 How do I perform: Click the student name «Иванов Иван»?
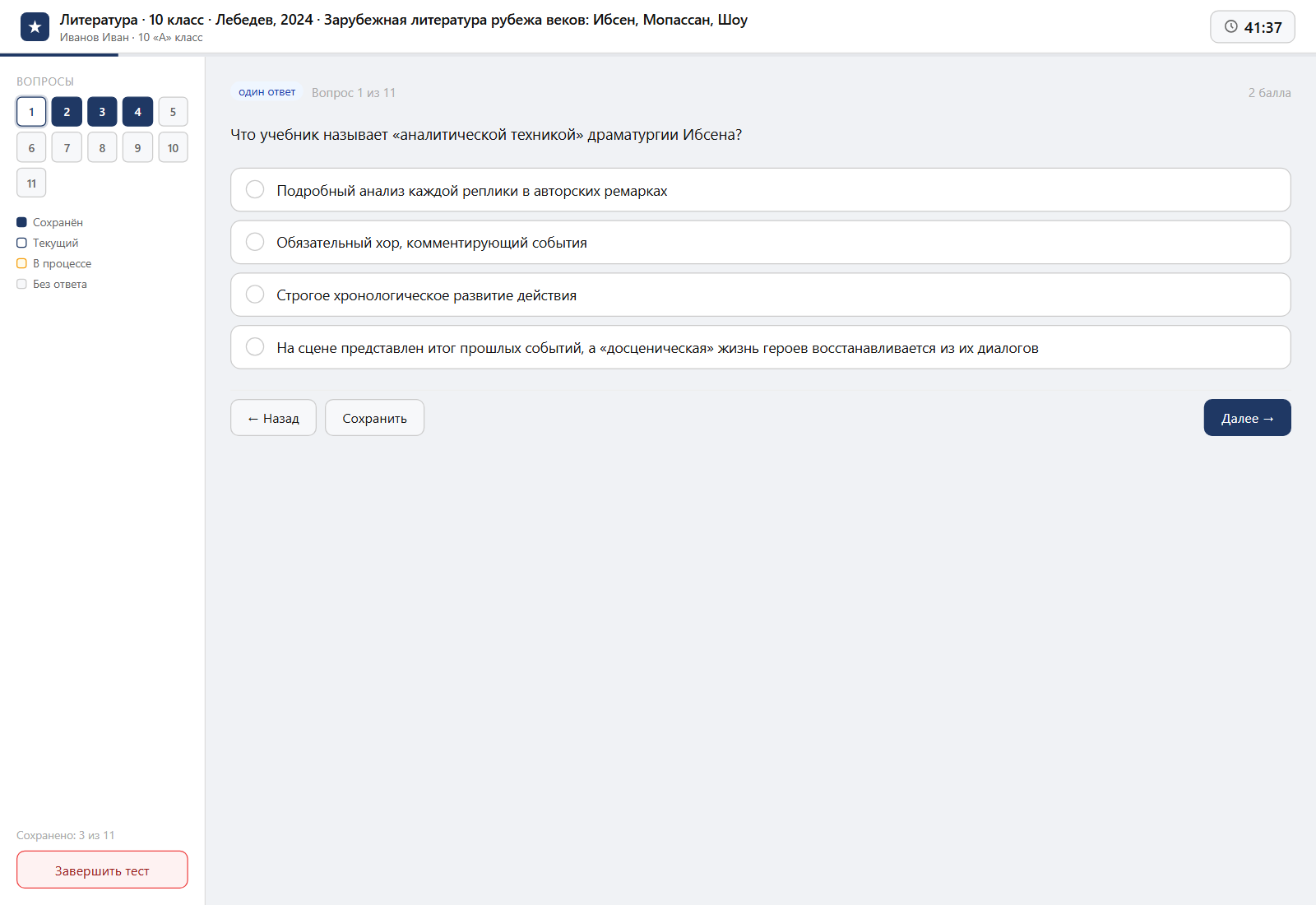click(x=95, y=38)
